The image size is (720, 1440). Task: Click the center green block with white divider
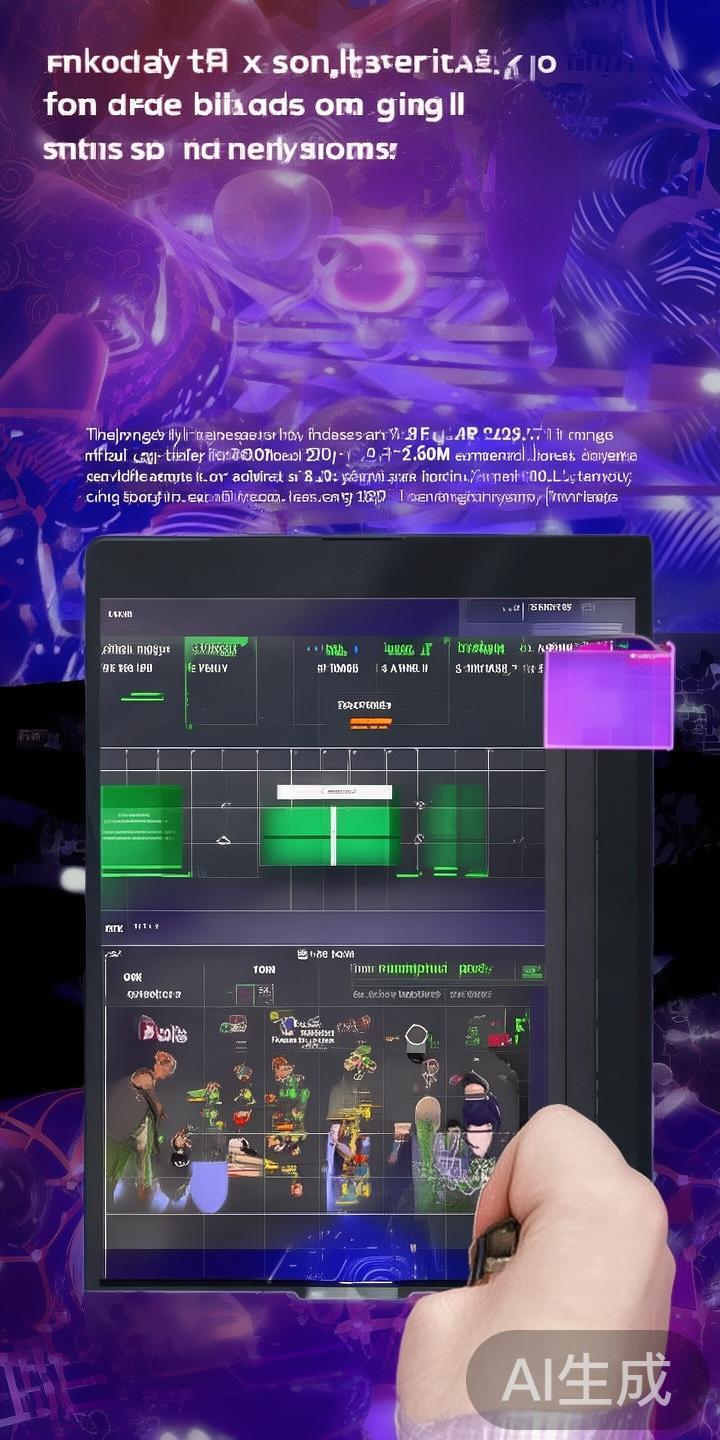click(330, 836)
